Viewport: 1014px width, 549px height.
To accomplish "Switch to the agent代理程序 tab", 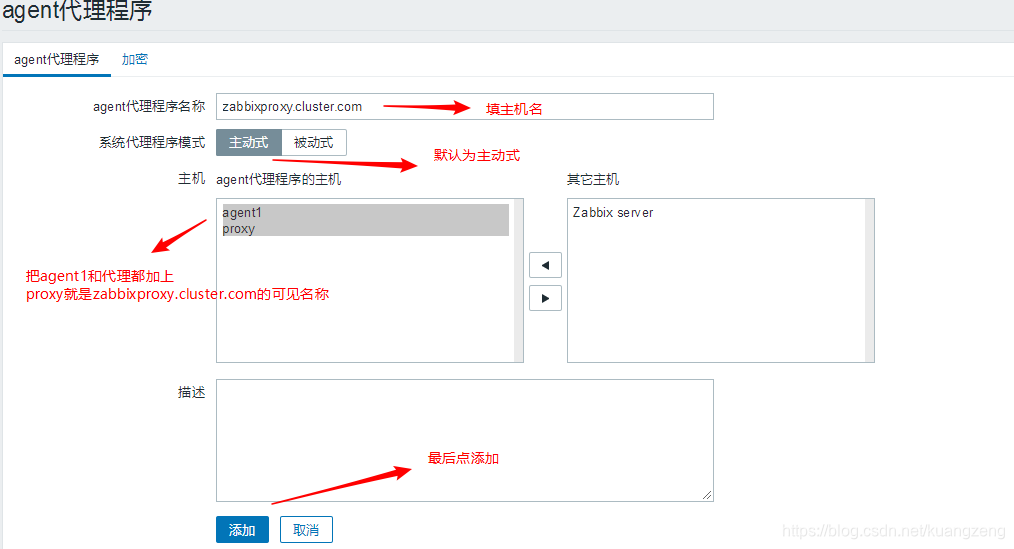I will click(x=57, y=59).
